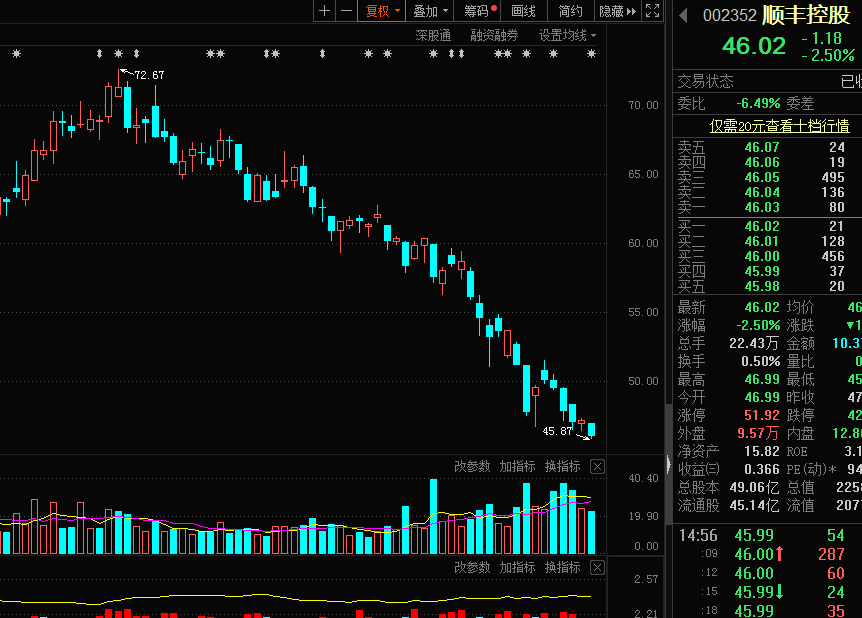Open the 筹码 chip distribution view
862x618 pixels.
click(x=478, y=10)
